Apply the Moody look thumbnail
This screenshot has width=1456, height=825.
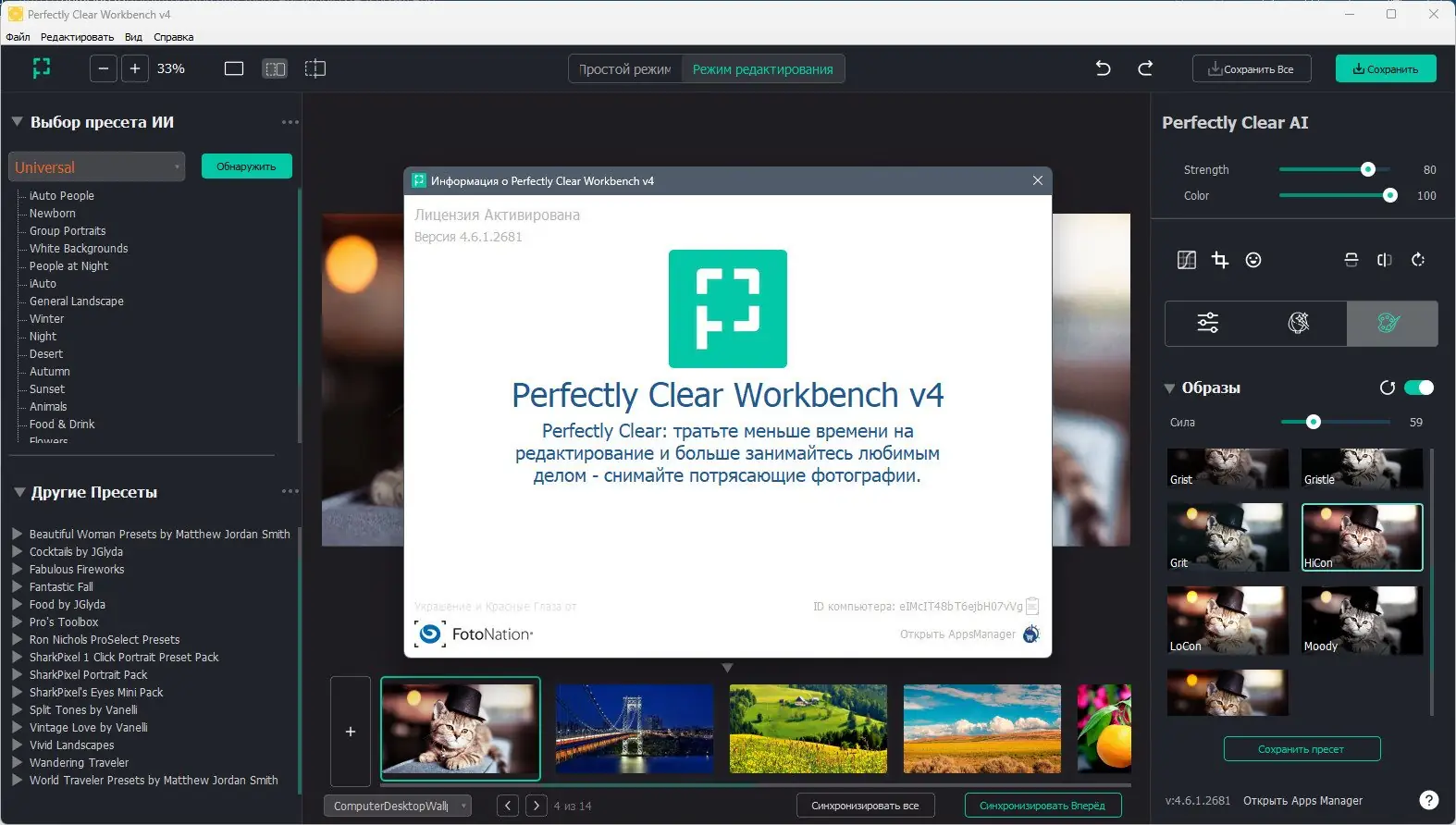click(1362, 621)
